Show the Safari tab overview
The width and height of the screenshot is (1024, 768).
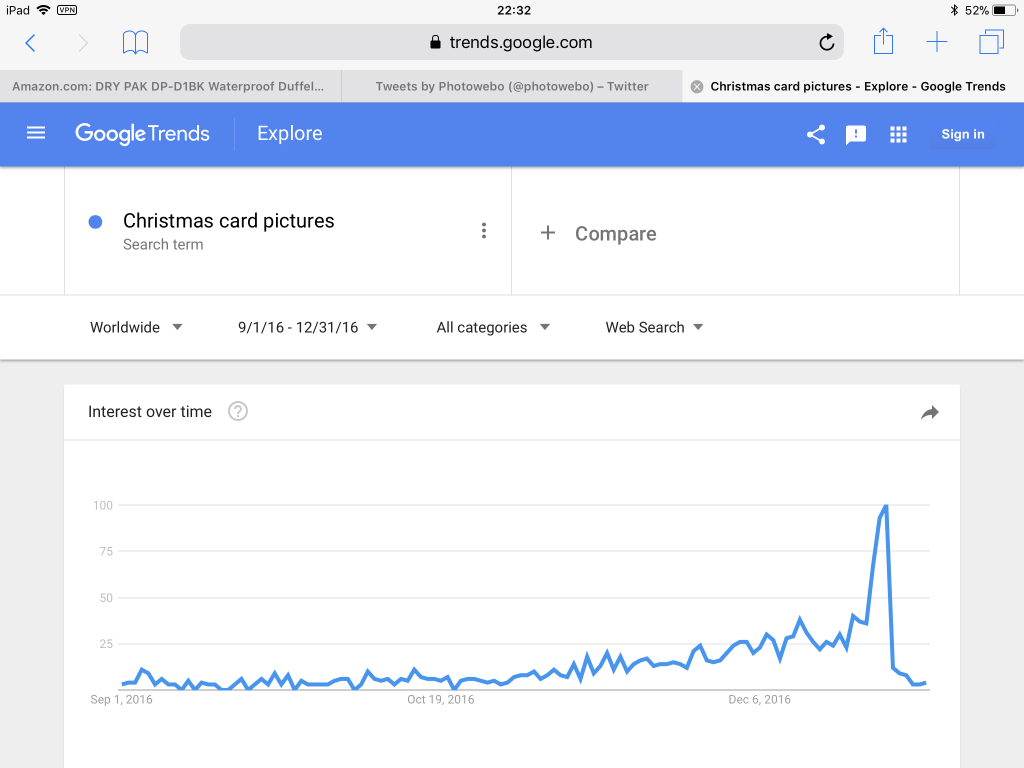(x=991, y=42)
